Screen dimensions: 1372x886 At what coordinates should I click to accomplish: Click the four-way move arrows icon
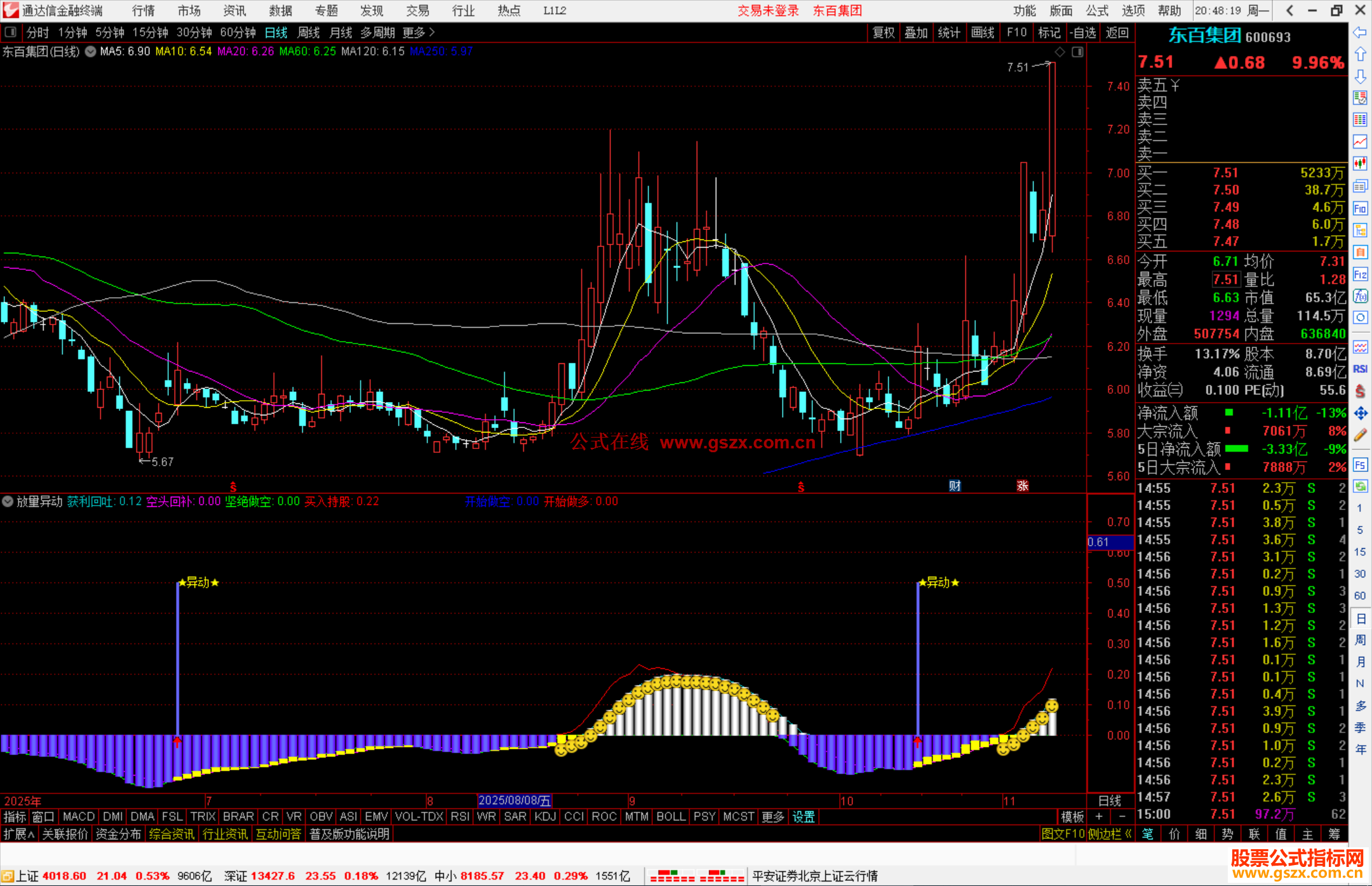[x=1360, y=413]
